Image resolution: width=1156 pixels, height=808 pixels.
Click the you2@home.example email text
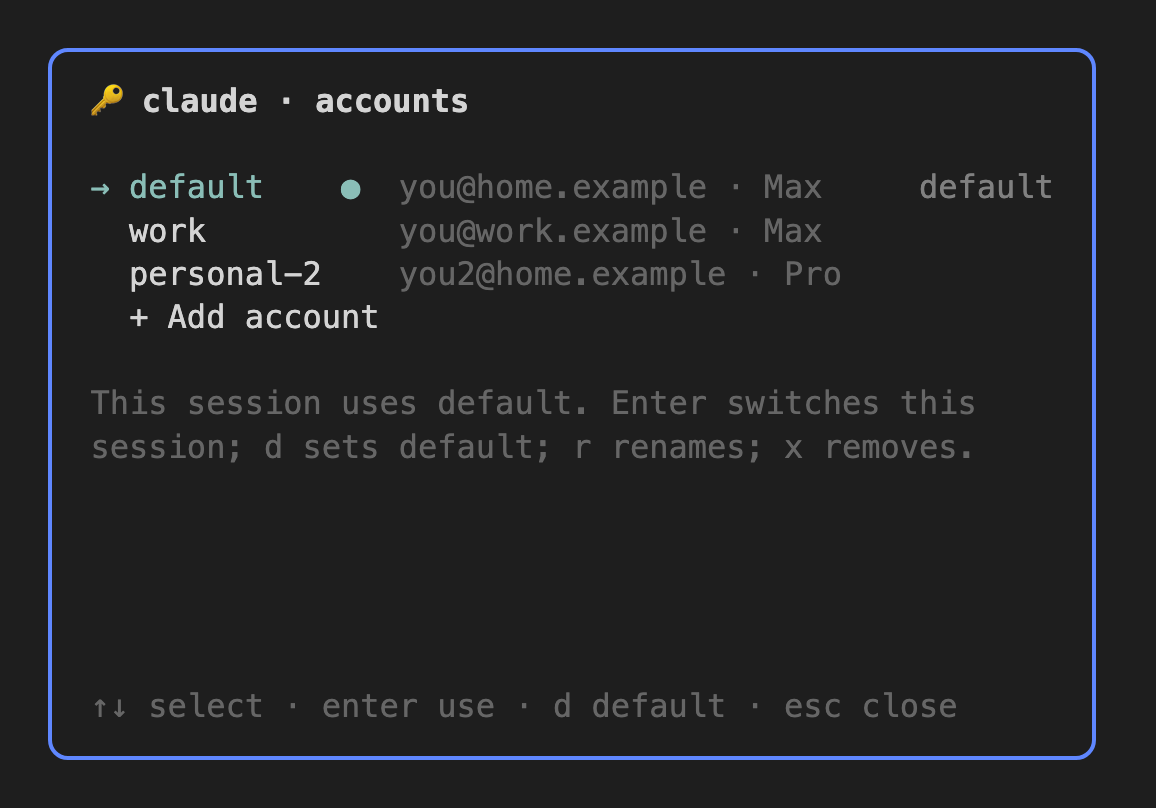tap(563, 274)
